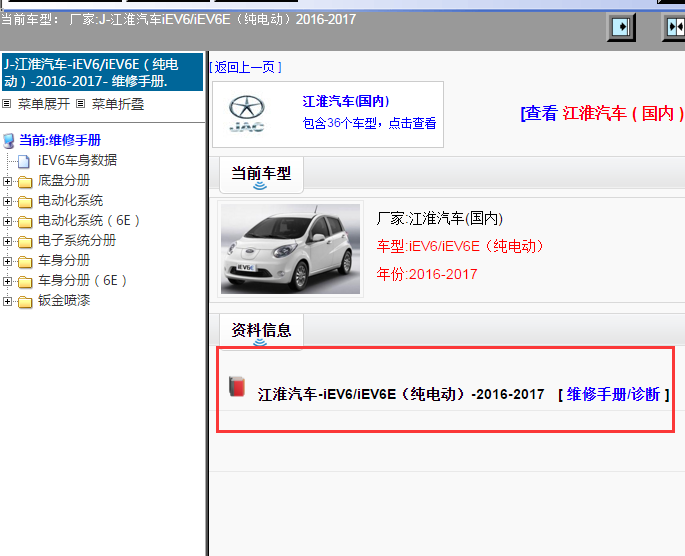Click the red manual book icon
The width and height of the screenshot is (685, 556).
[237, 387]
